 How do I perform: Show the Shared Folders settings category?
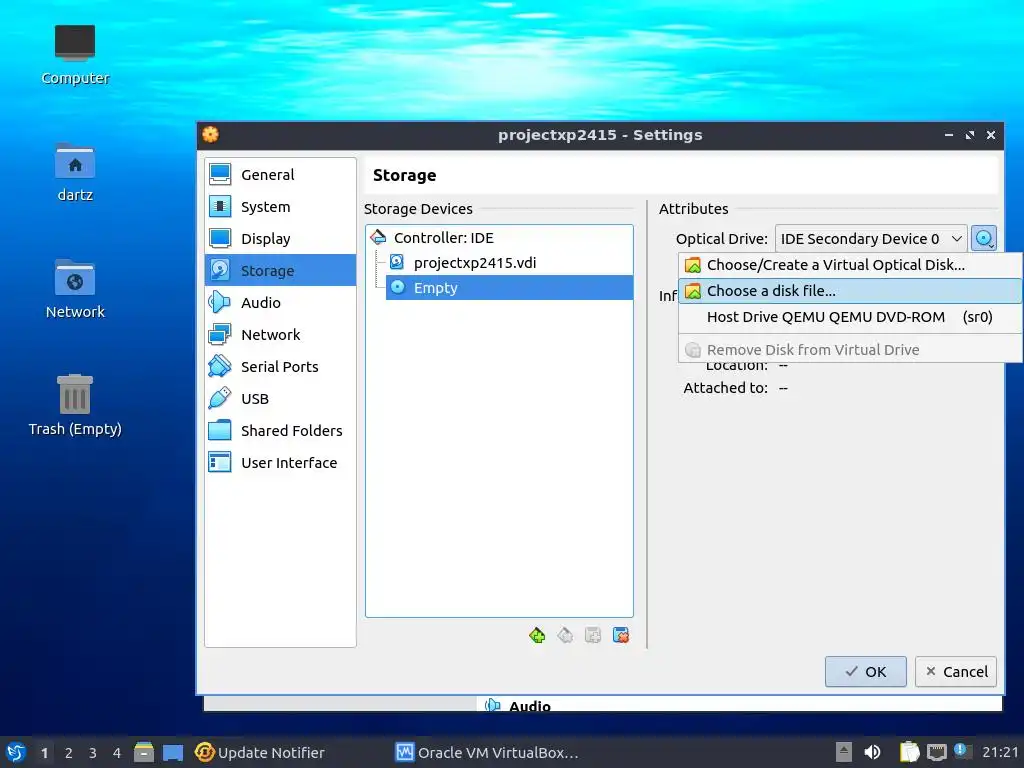pyautogui.click(x=280, y=430)
